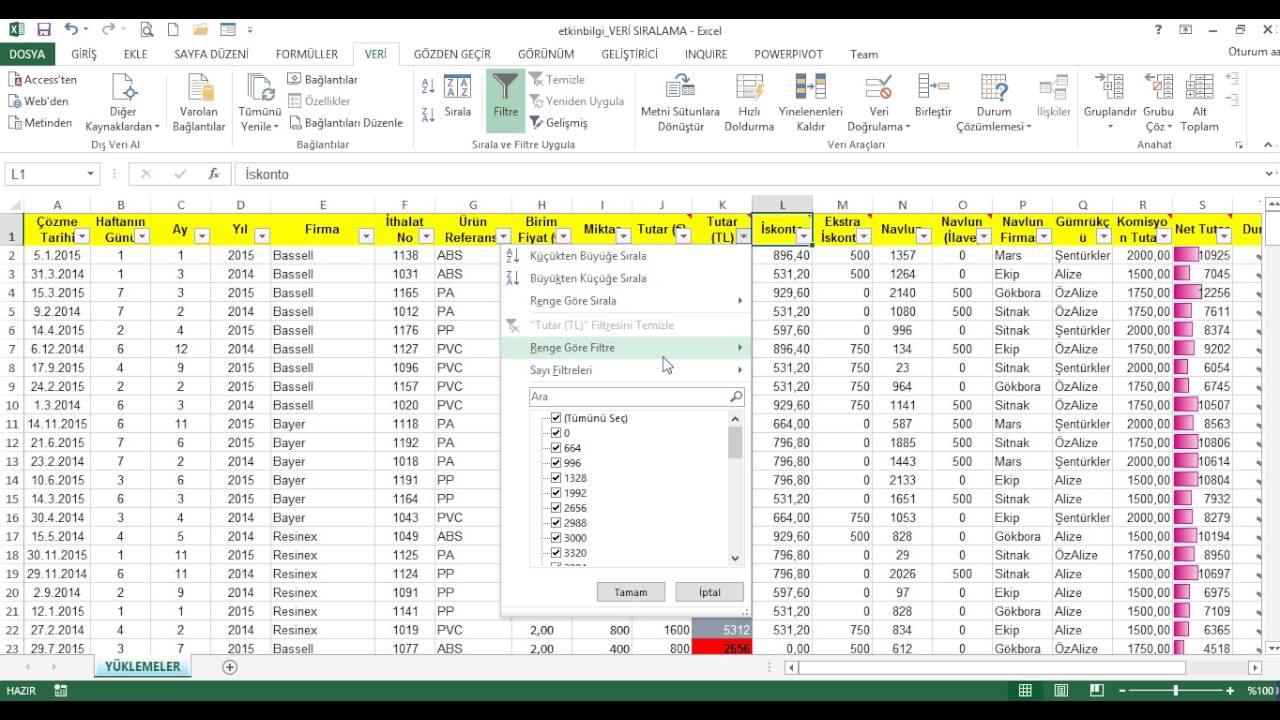Uncheck the 1992 value checkbox

(x=556, y=493)
